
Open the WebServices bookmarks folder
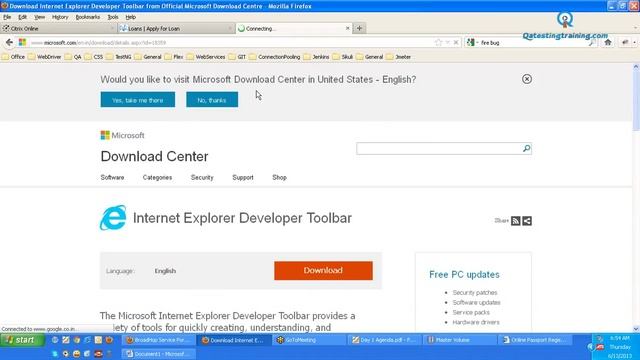(x=206, y=57)
